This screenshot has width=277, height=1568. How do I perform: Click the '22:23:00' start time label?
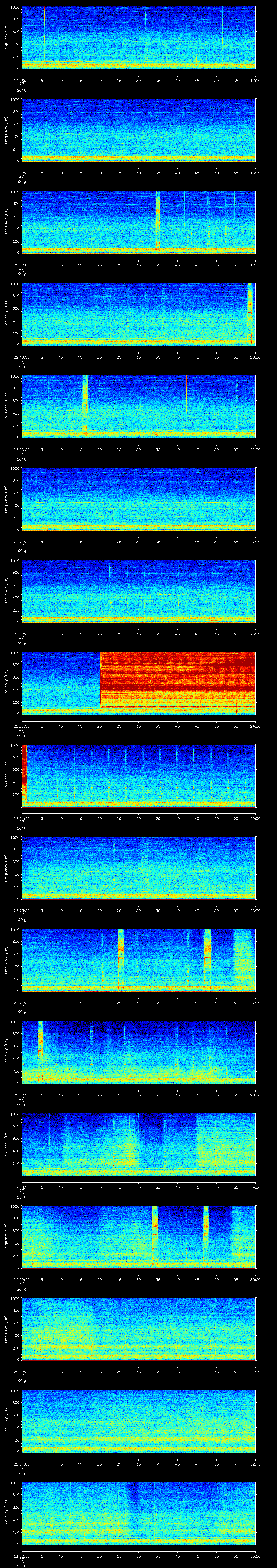pos(21,726)
